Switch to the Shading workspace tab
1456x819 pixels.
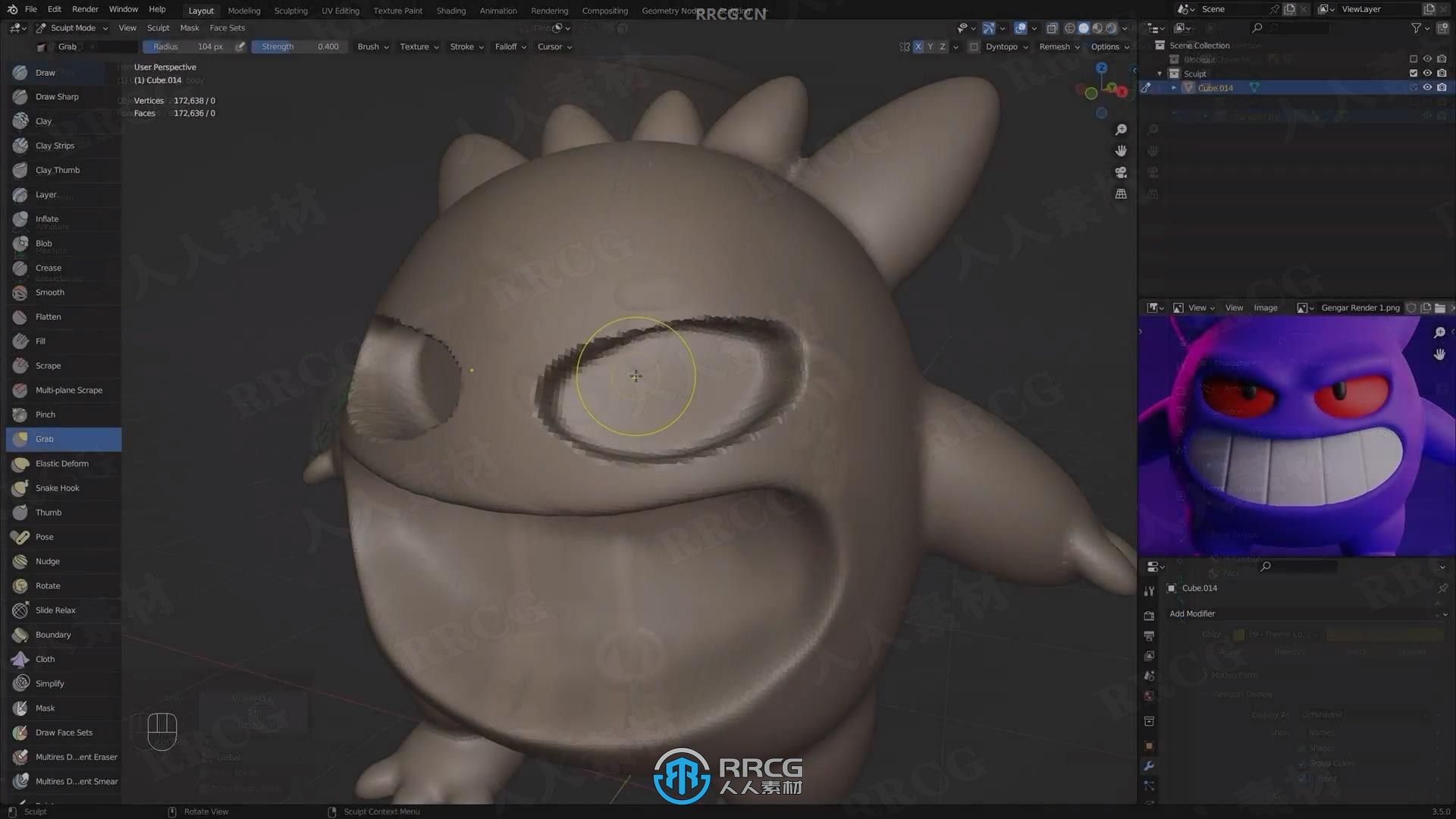(x=451, y=11)
